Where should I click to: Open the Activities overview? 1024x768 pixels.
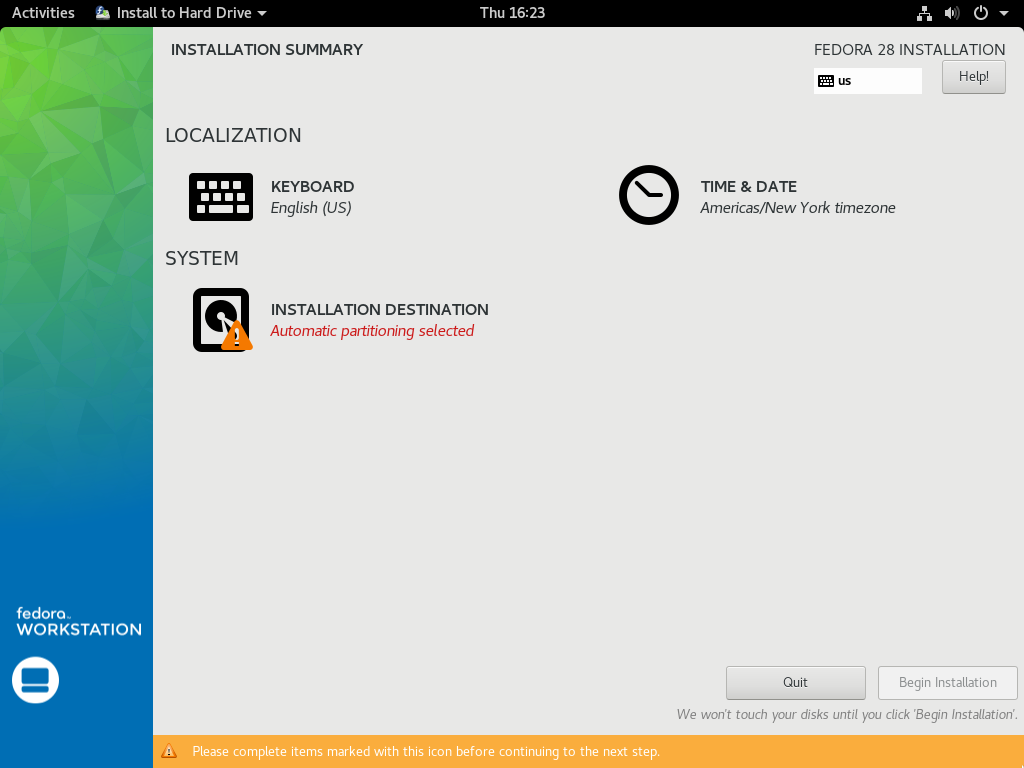[43, 13]
